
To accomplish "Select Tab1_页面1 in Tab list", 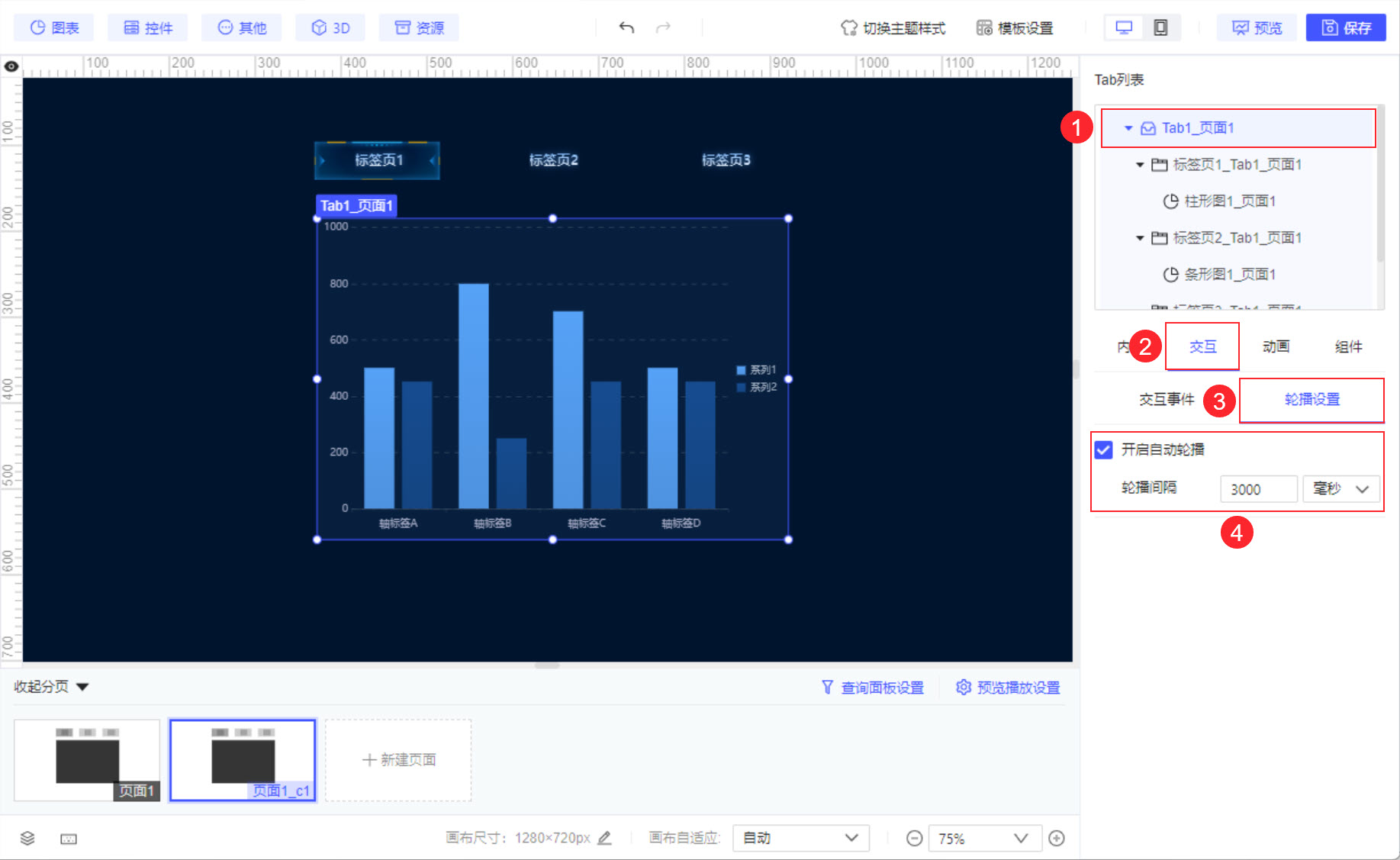I will [1237, 128].
